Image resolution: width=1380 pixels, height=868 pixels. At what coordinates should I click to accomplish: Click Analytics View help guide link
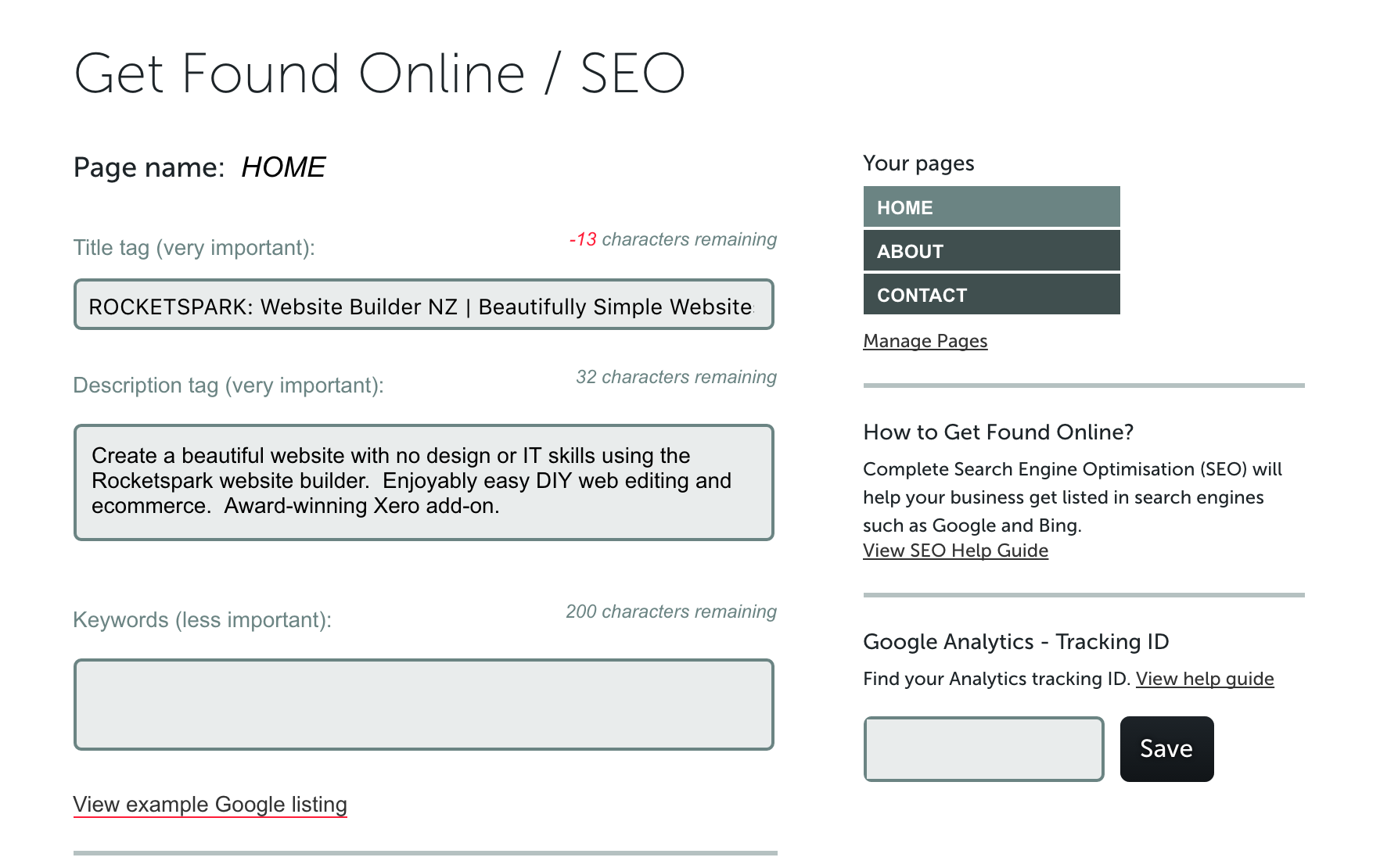(x=1204, y=679)
